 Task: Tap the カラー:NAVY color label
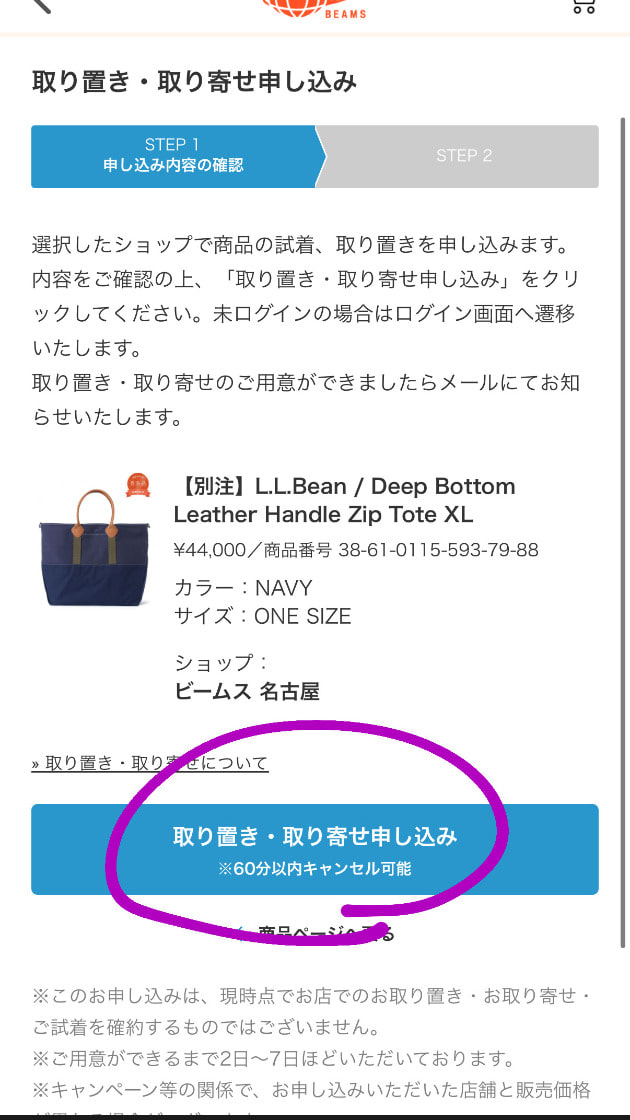(x=243, y=588)
